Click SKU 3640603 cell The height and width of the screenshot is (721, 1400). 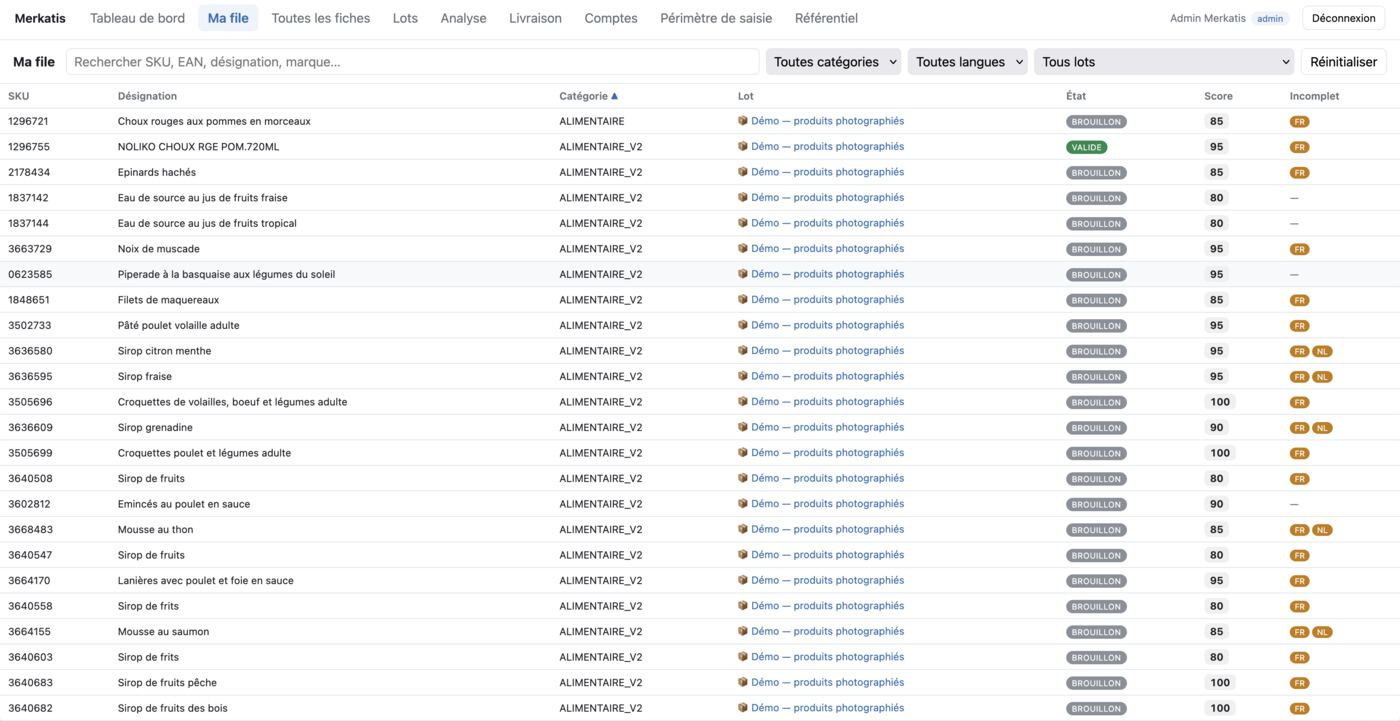coord(30,657)
